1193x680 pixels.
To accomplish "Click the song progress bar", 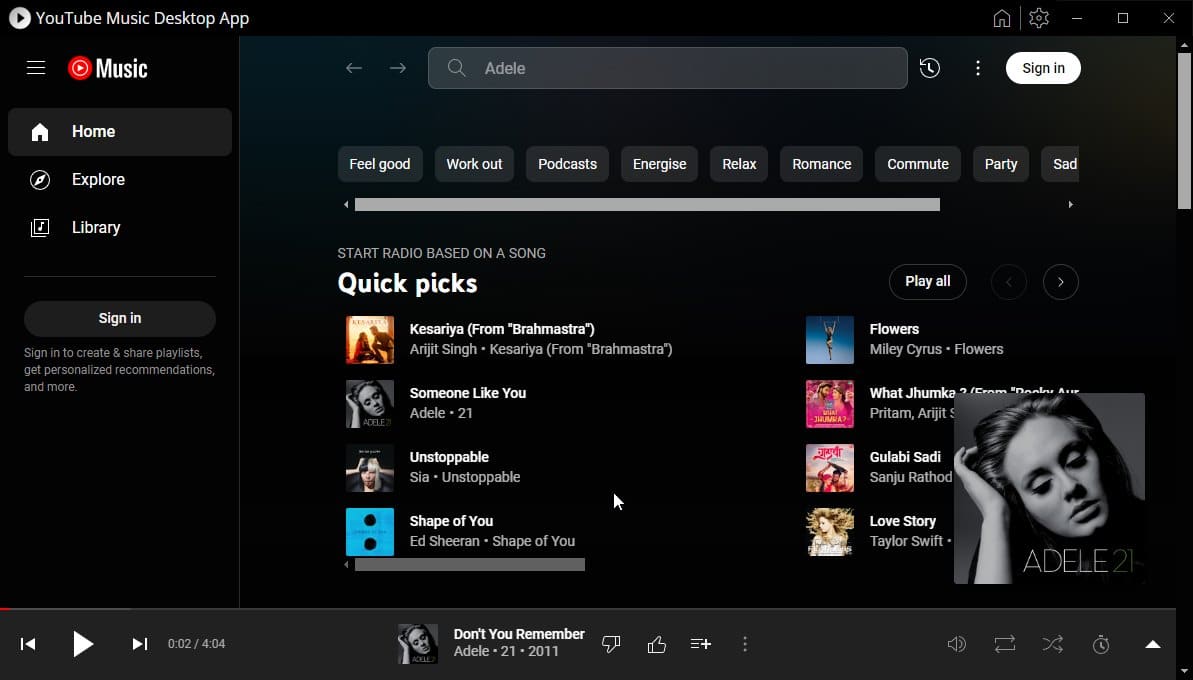I will click(x=587, y=609).
